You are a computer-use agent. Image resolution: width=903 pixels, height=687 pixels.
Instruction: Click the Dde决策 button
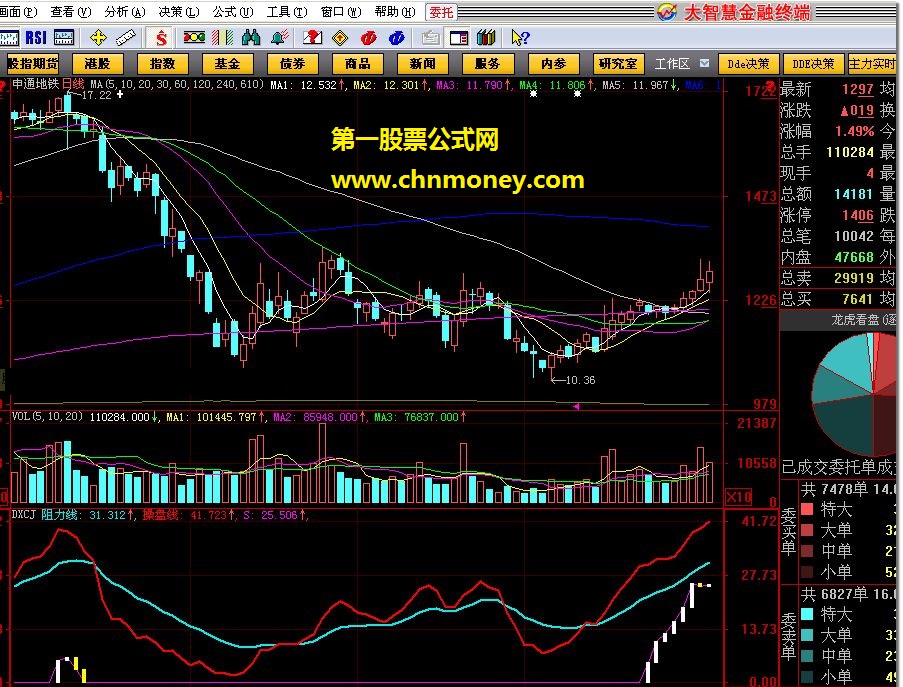749,63
